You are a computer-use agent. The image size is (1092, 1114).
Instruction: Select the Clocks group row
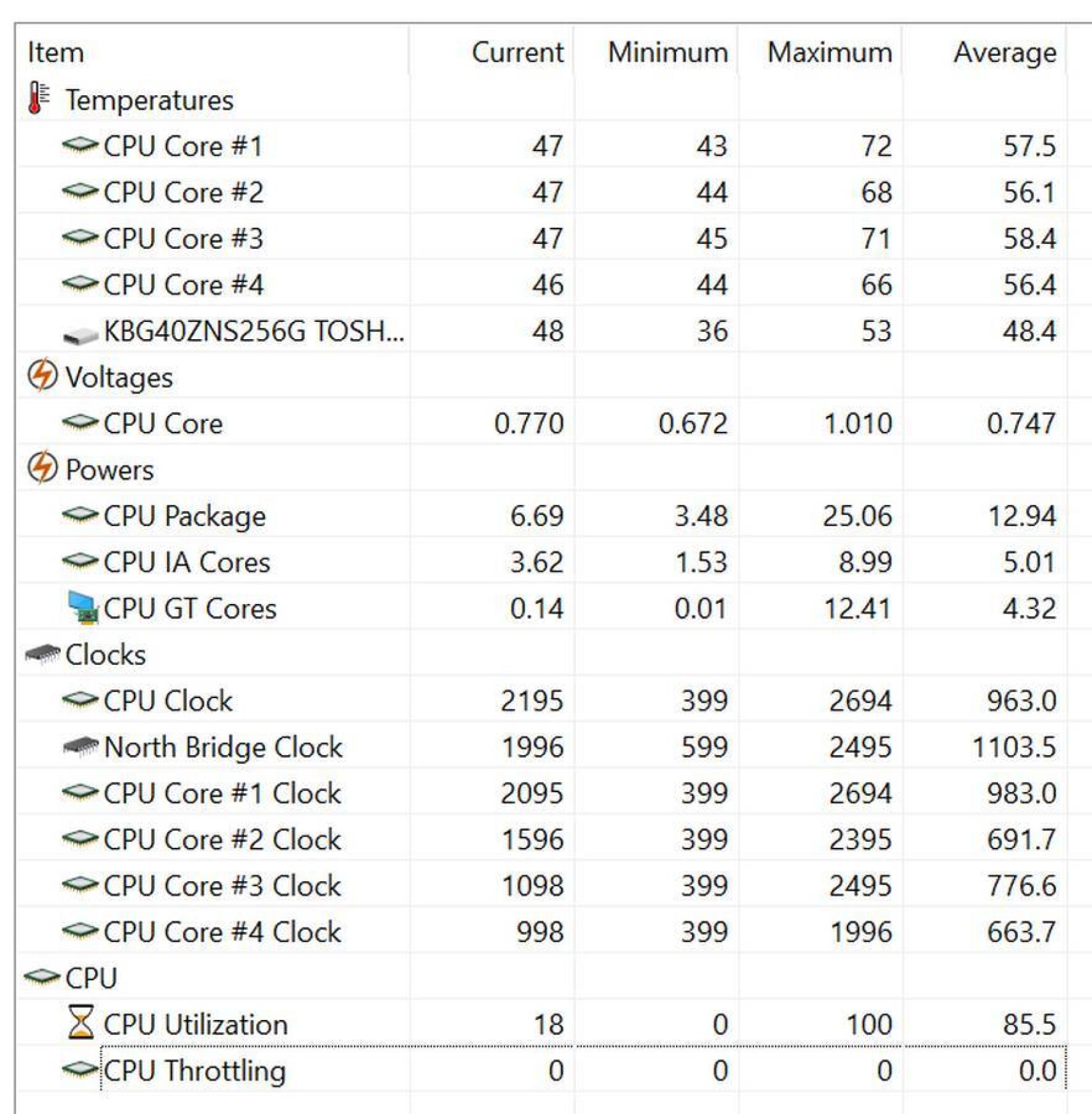(x=106, y=655)
